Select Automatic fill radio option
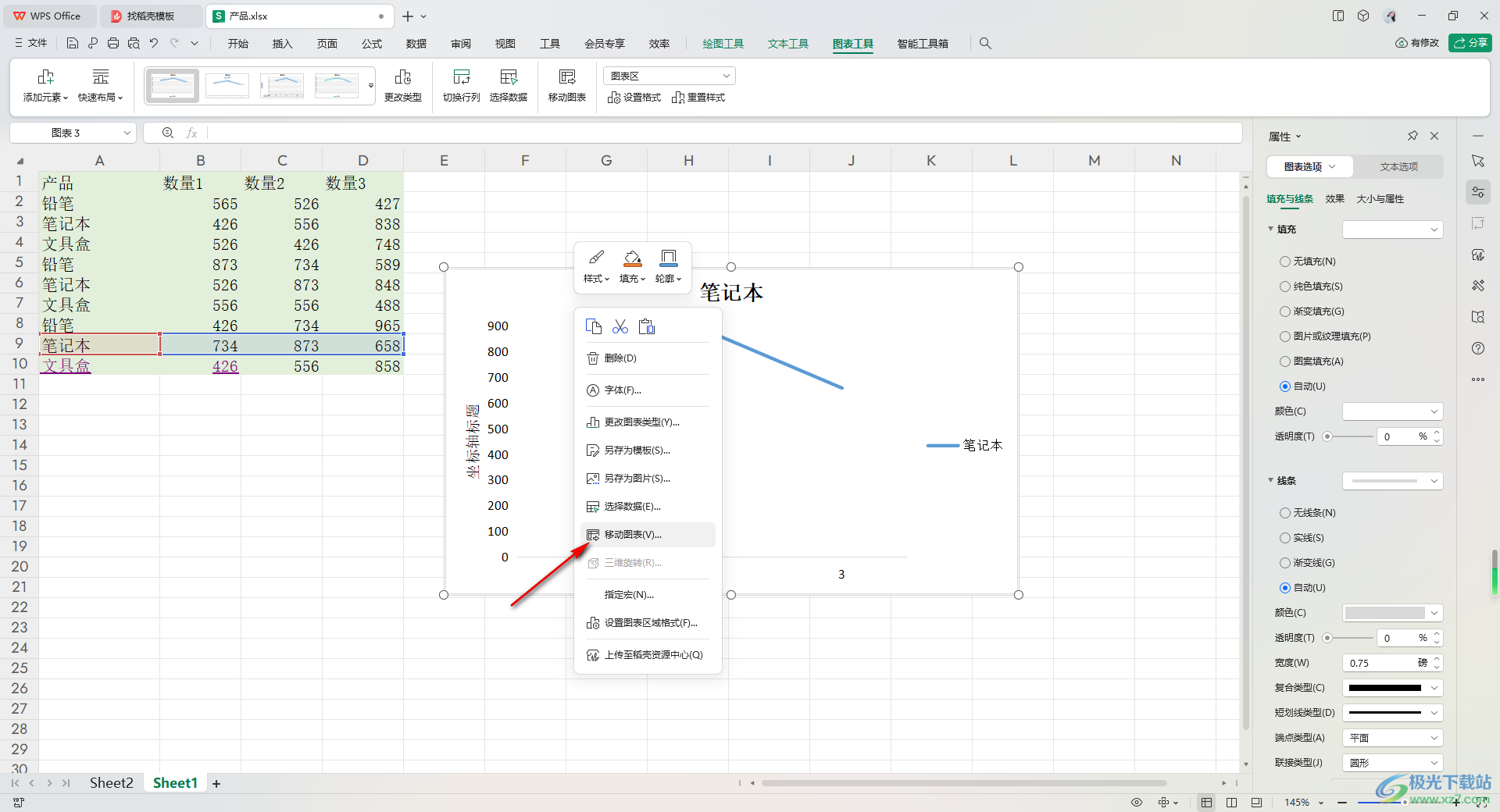Viewport: 1500px width, 812px height. coord(1285,386)
